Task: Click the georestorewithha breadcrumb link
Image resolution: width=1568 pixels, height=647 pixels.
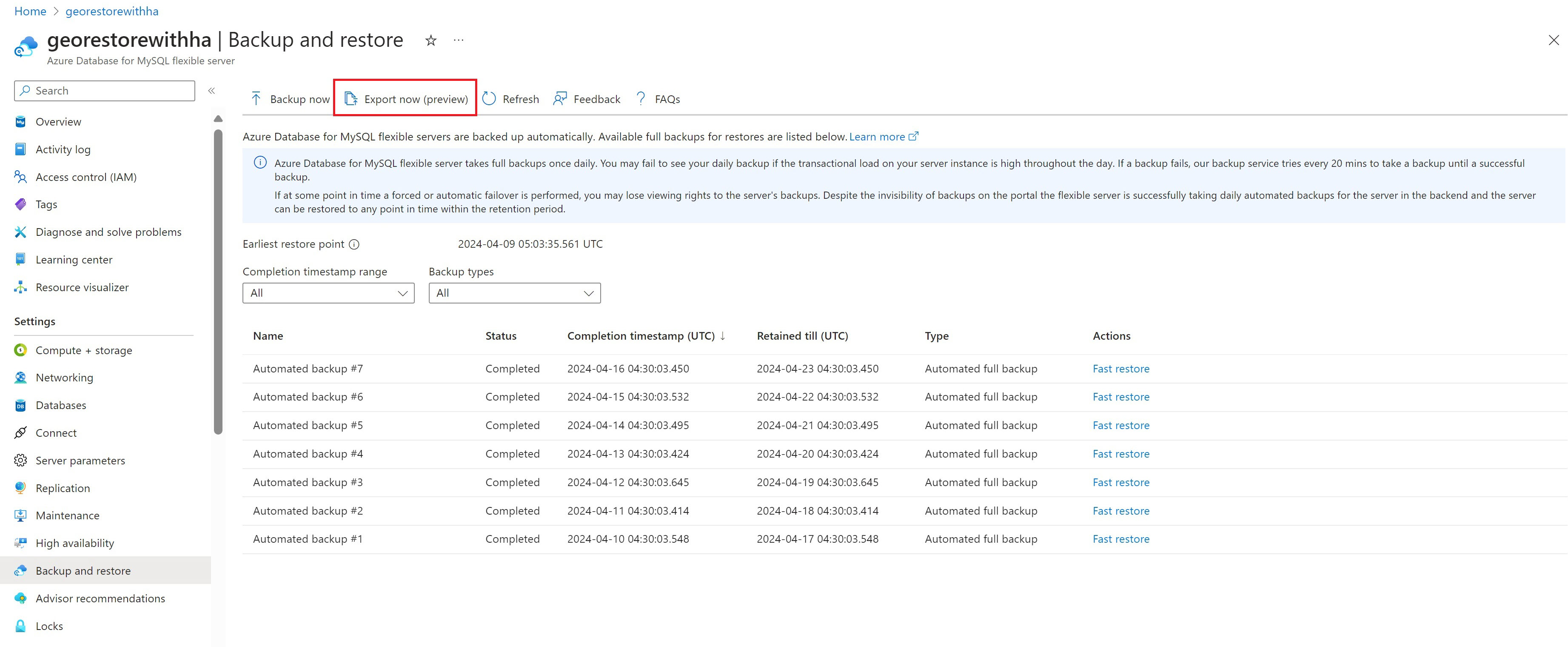Action: pyautogui.click(x=112, y=11)
